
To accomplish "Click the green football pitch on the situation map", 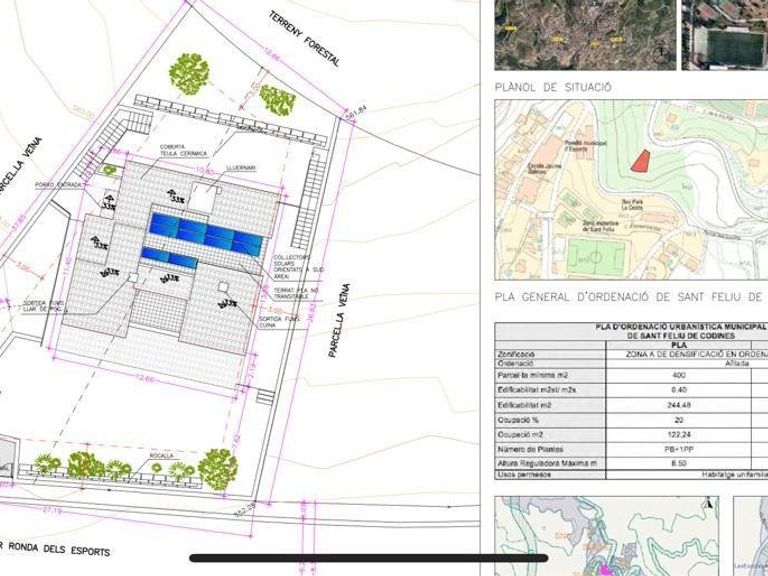I will click(x=596, y=257).
